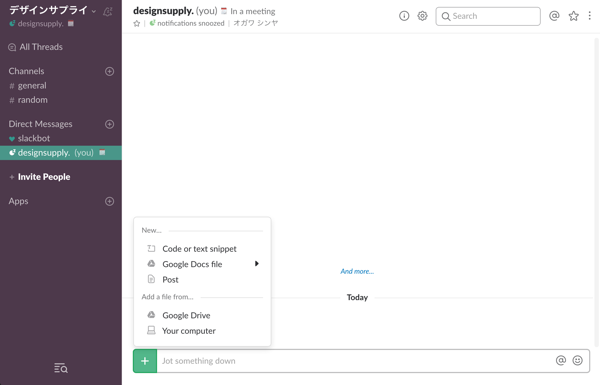
Task: Start a new direct message with plus icon
Action: click(x=109, y=124)
